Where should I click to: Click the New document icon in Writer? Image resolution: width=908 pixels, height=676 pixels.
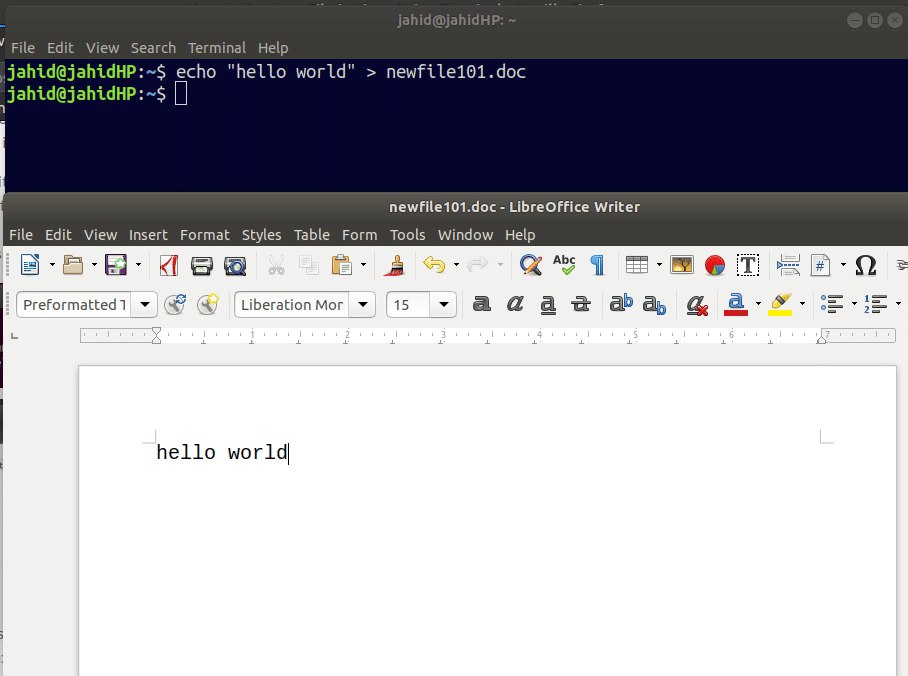point(30,265)
